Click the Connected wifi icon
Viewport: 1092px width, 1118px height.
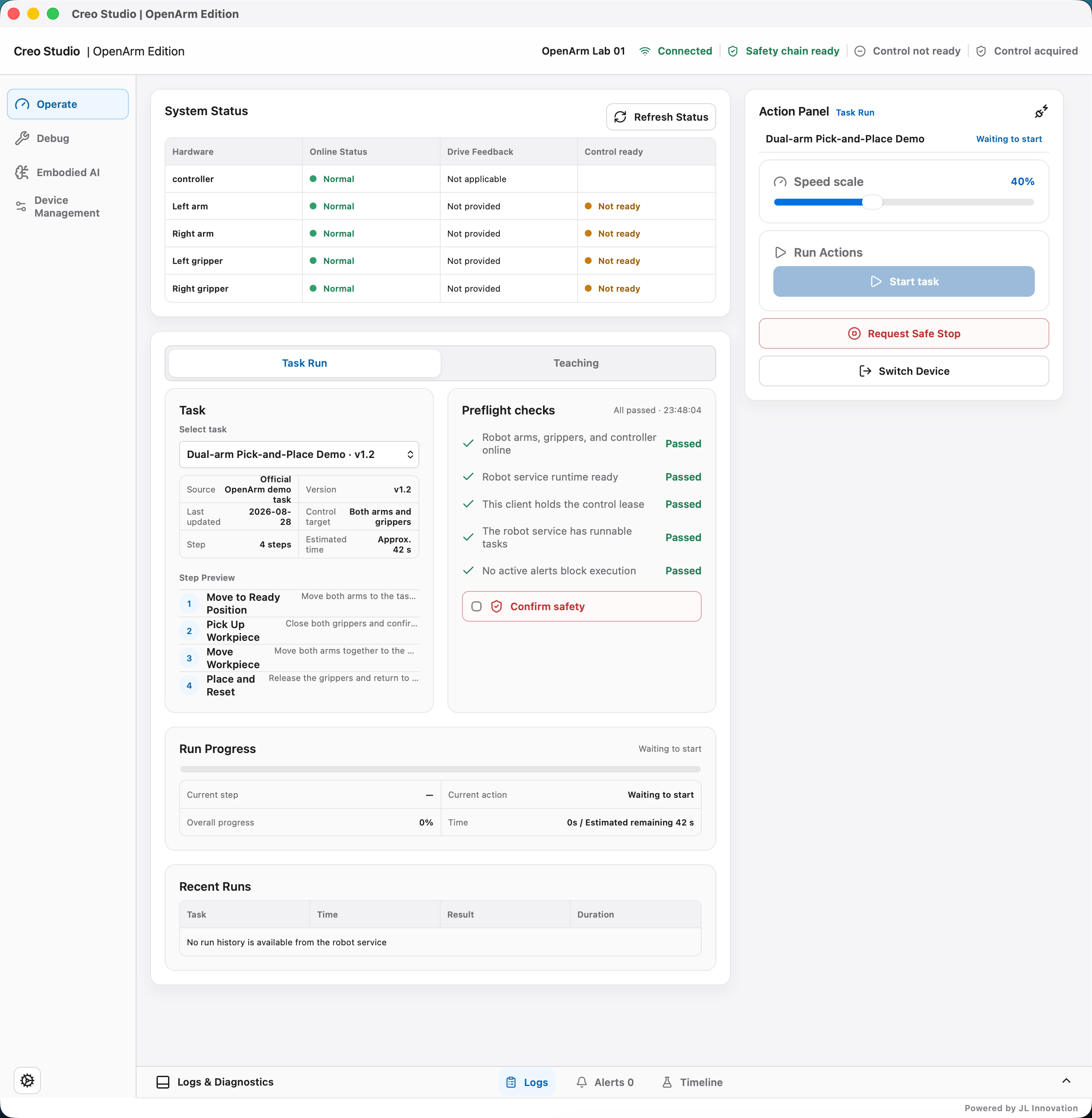[x=645, y=51]
